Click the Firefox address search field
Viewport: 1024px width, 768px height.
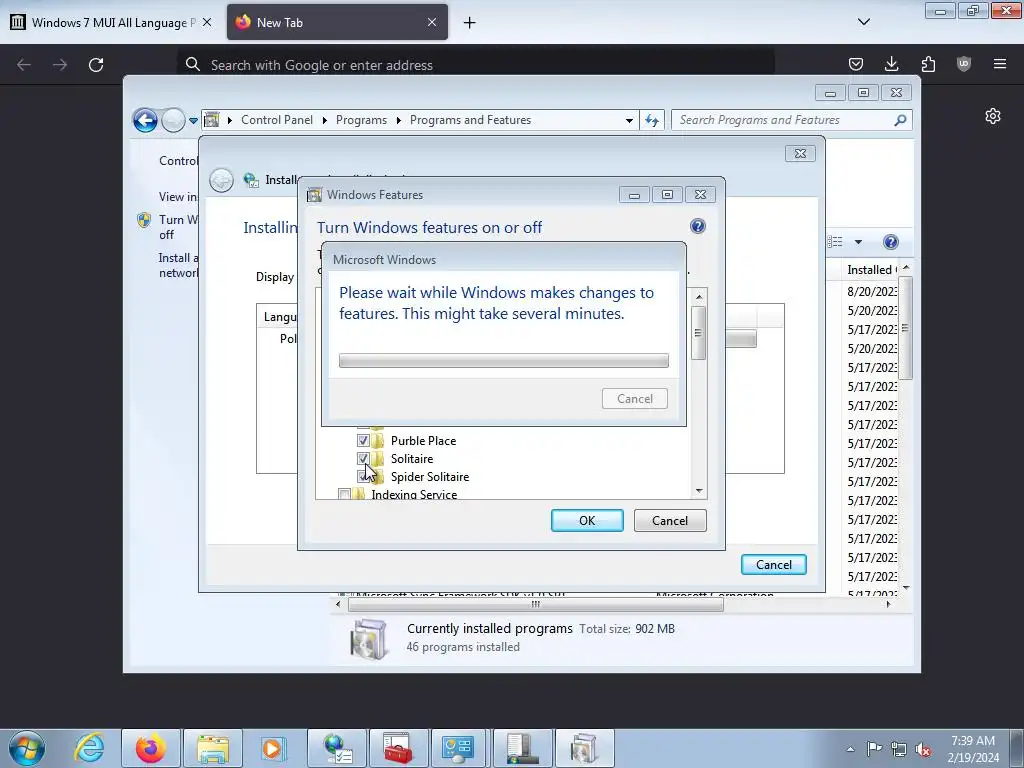coord(477,65)
